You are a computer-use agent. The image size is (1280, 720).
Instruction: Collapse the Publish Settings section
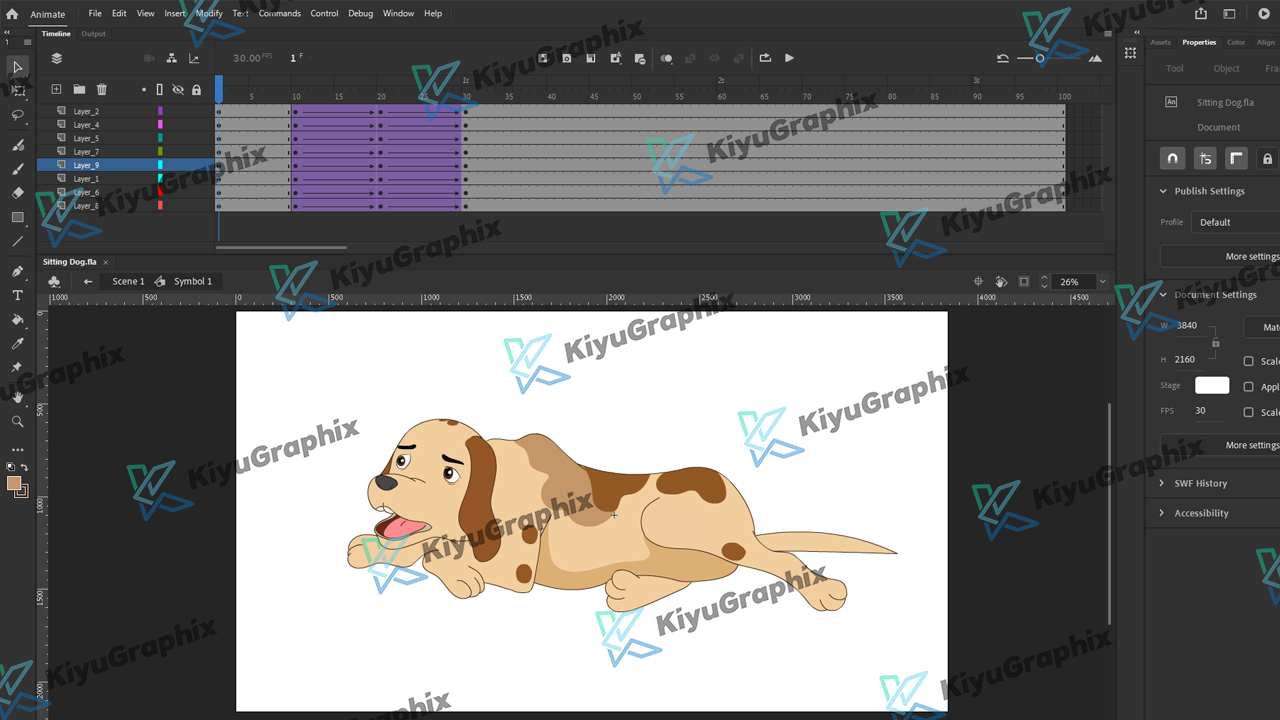point(1163,191)
